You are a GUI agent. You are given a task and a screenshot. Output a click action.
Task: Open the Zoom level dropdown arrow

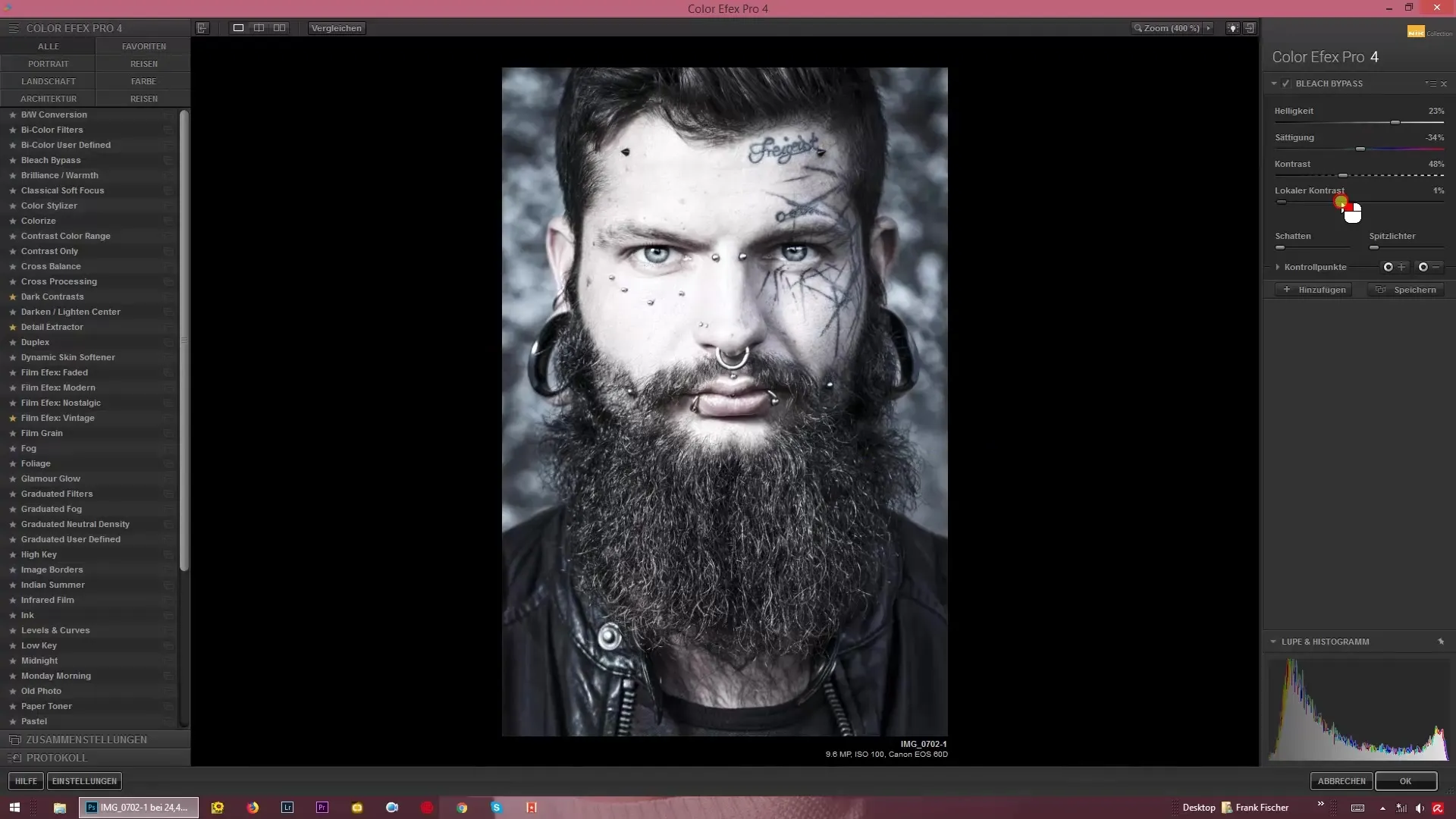tap(1209, 28)
